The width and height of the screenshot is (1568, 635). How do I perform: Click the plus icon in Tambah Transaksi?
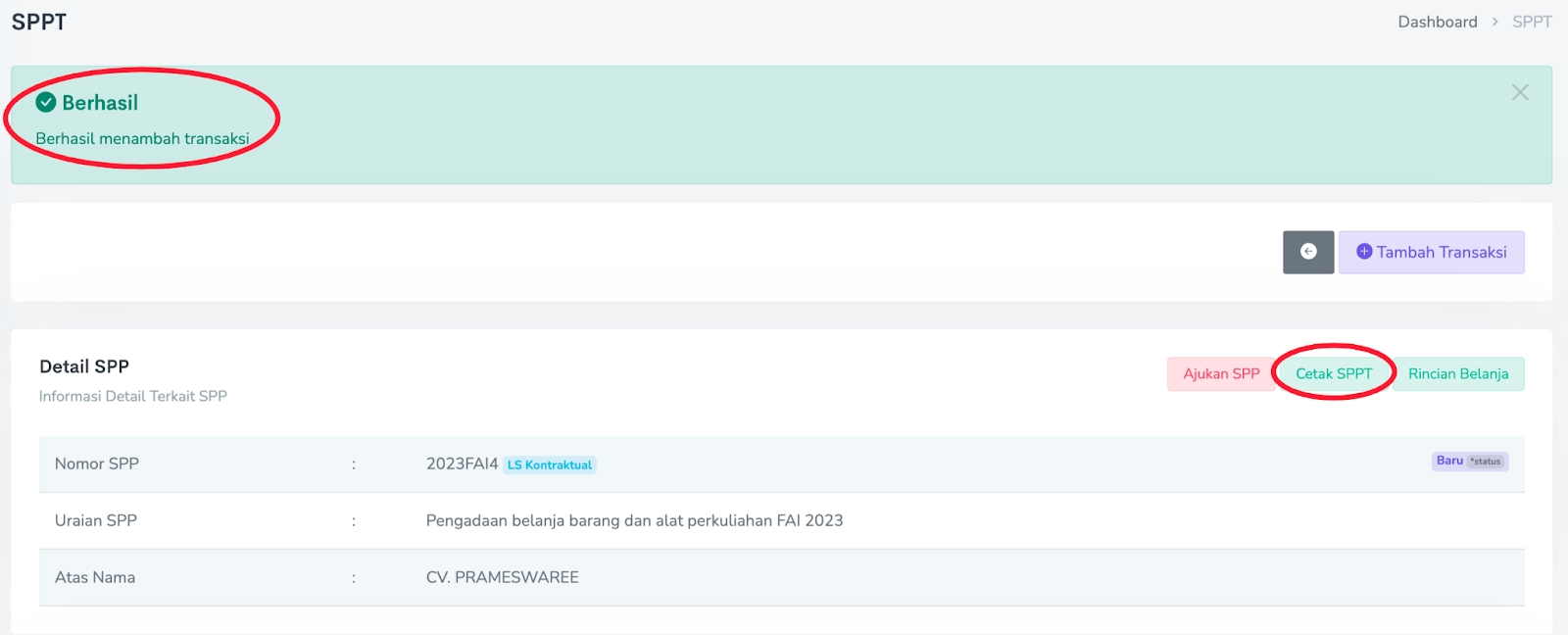coord(1363,252)
